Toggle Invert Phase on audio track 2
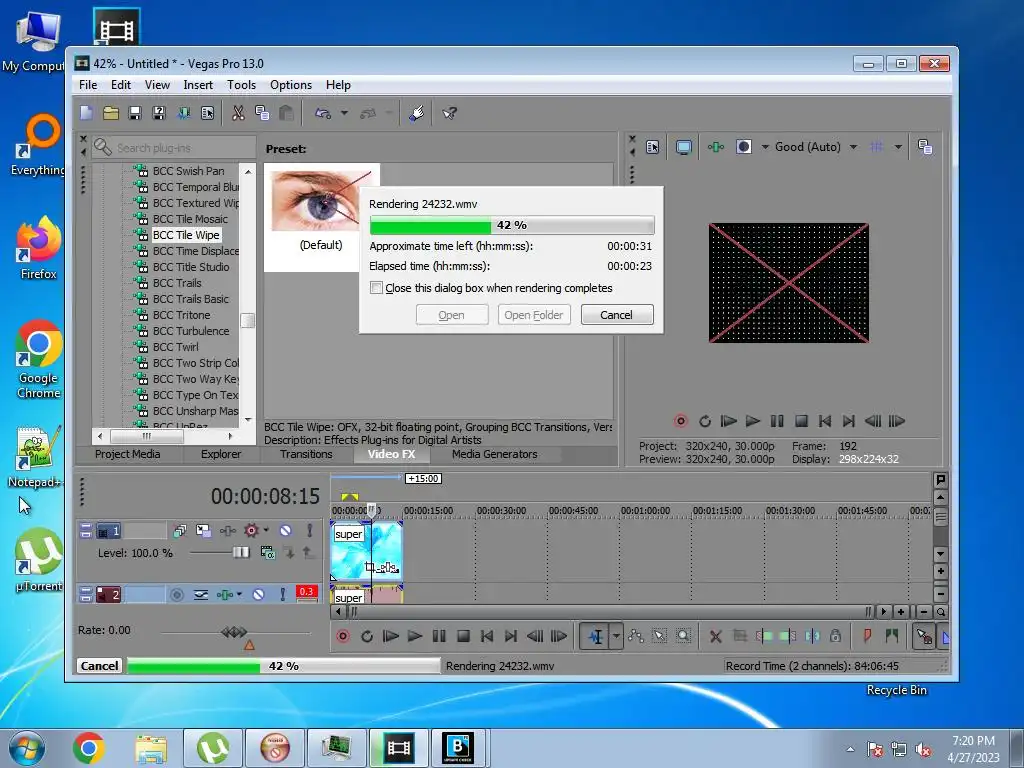The width and height of the screenshot is (1024, 768). click(200, 594)
